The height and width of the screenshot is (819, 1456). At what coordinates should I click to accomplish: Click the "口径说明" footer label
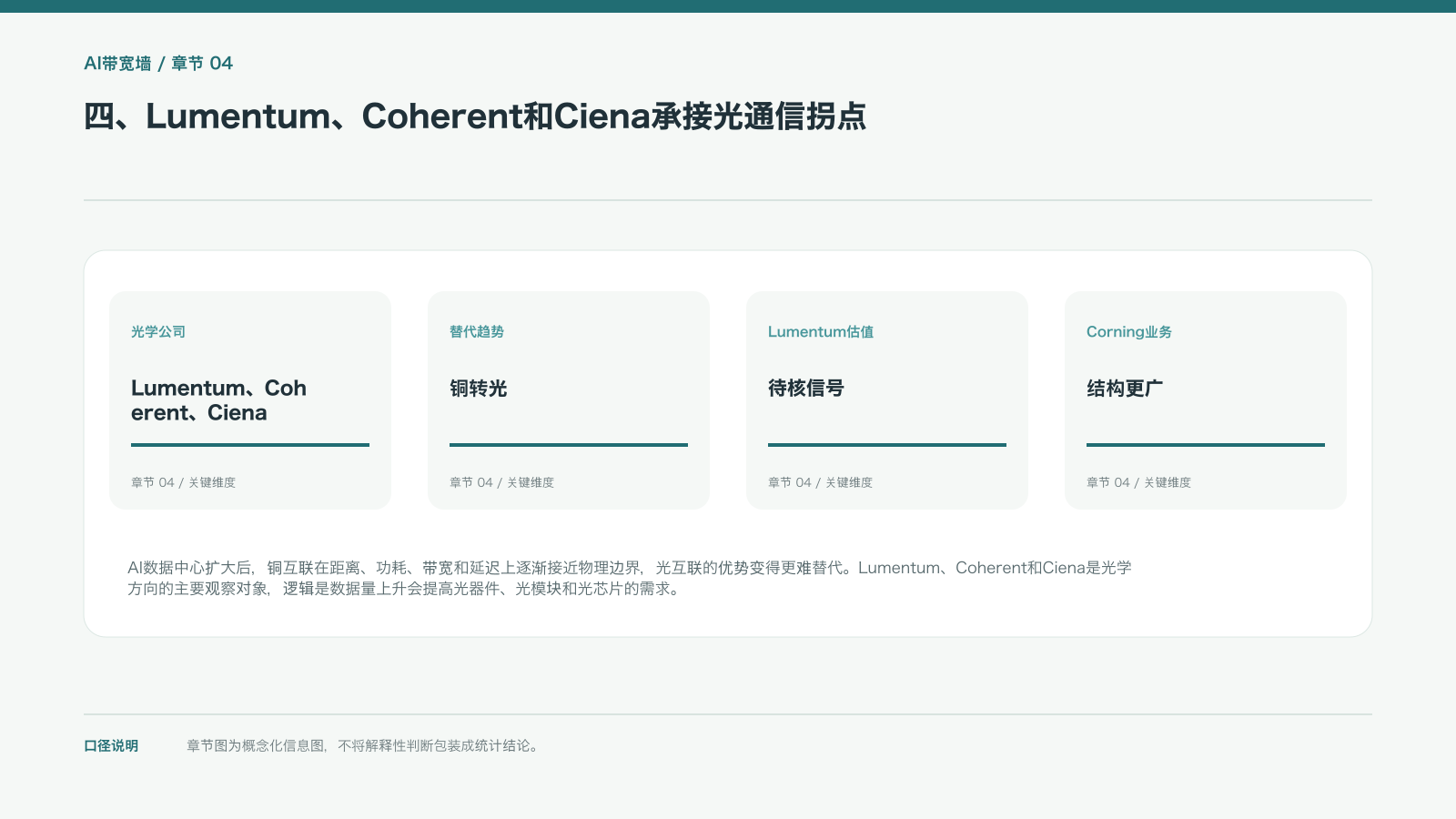pos(111,746)
